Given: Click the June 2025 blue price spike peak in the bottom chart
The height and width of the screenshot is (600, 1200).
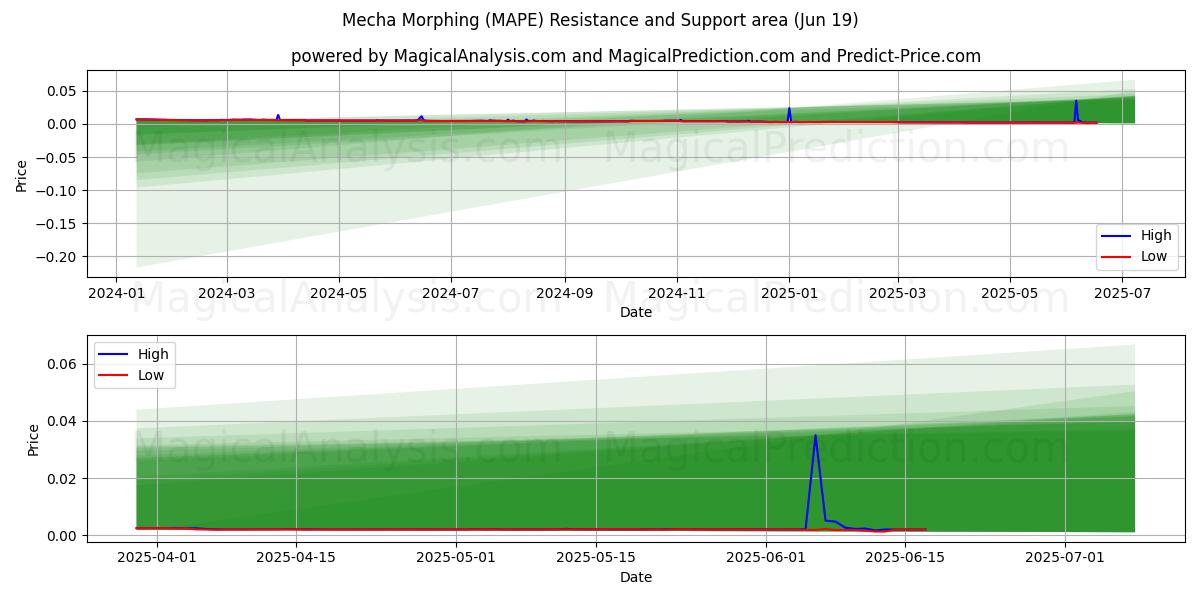Looking at the screenshot, I should [815, 436].
